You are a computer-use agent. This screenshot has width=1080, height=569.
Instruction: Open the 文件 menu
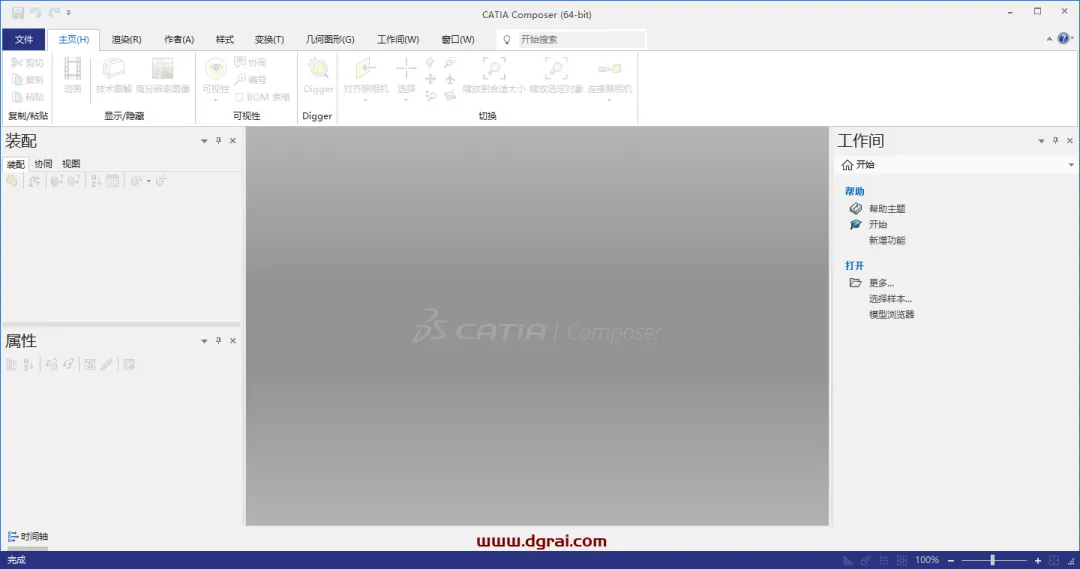pos(23,39)
